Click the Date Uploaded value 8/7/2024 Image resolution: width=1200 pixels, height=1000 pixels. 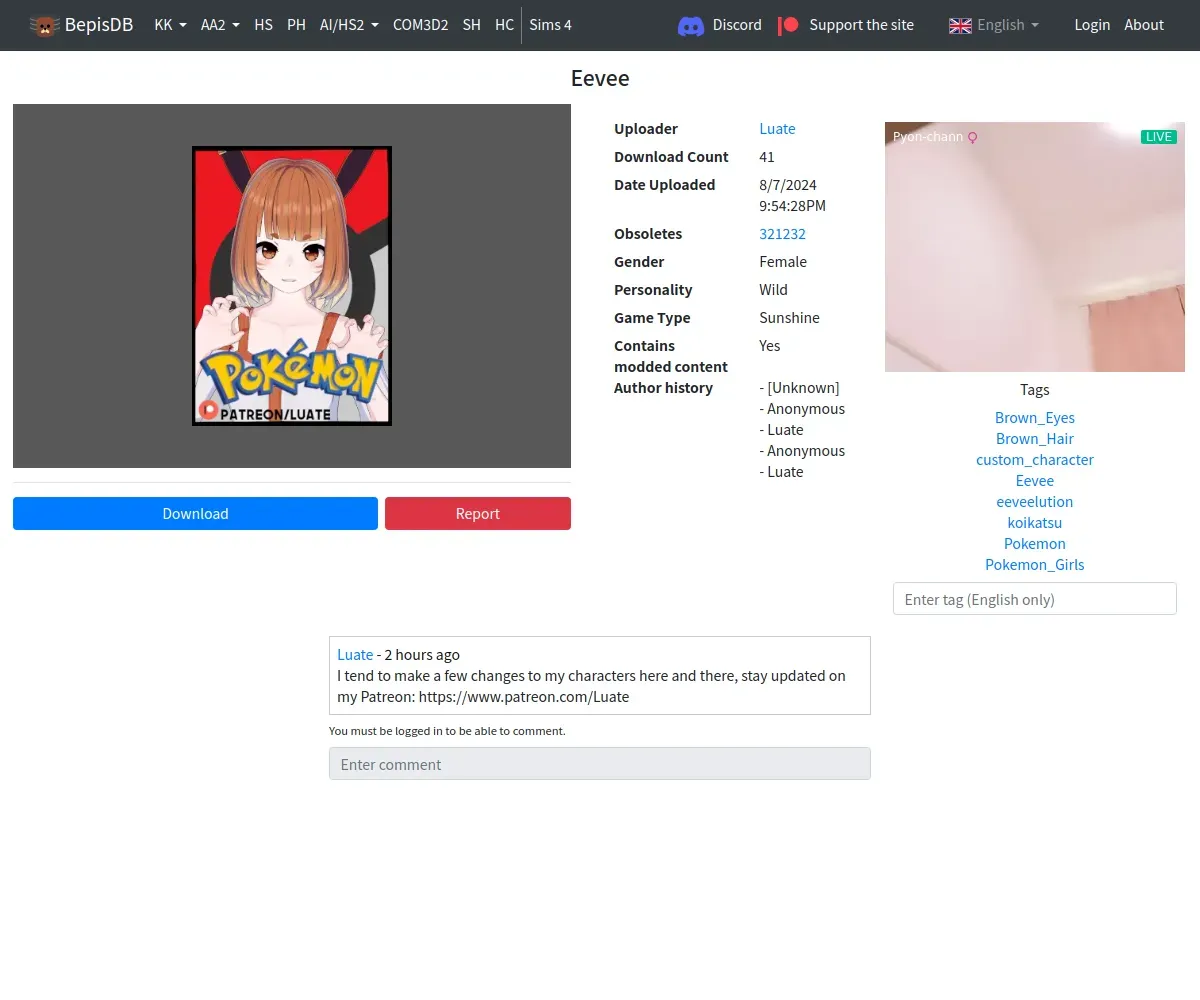(788, 185)
